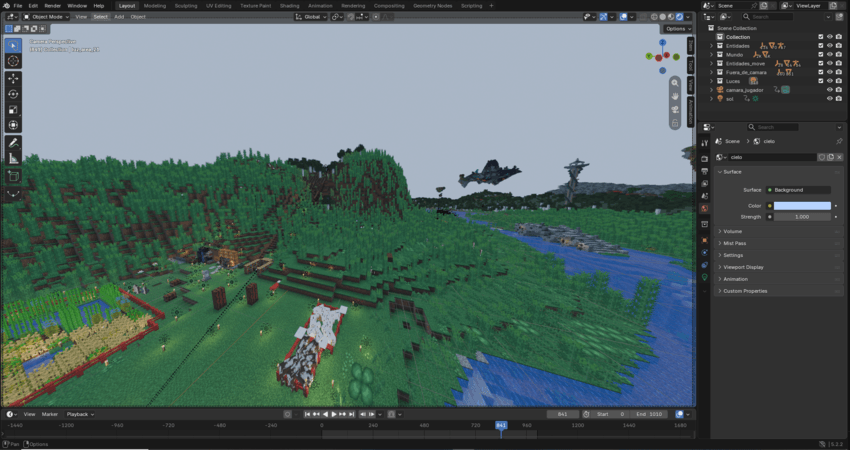Click the Background surface shader button

pyautogui.click(x=798, y=190)
